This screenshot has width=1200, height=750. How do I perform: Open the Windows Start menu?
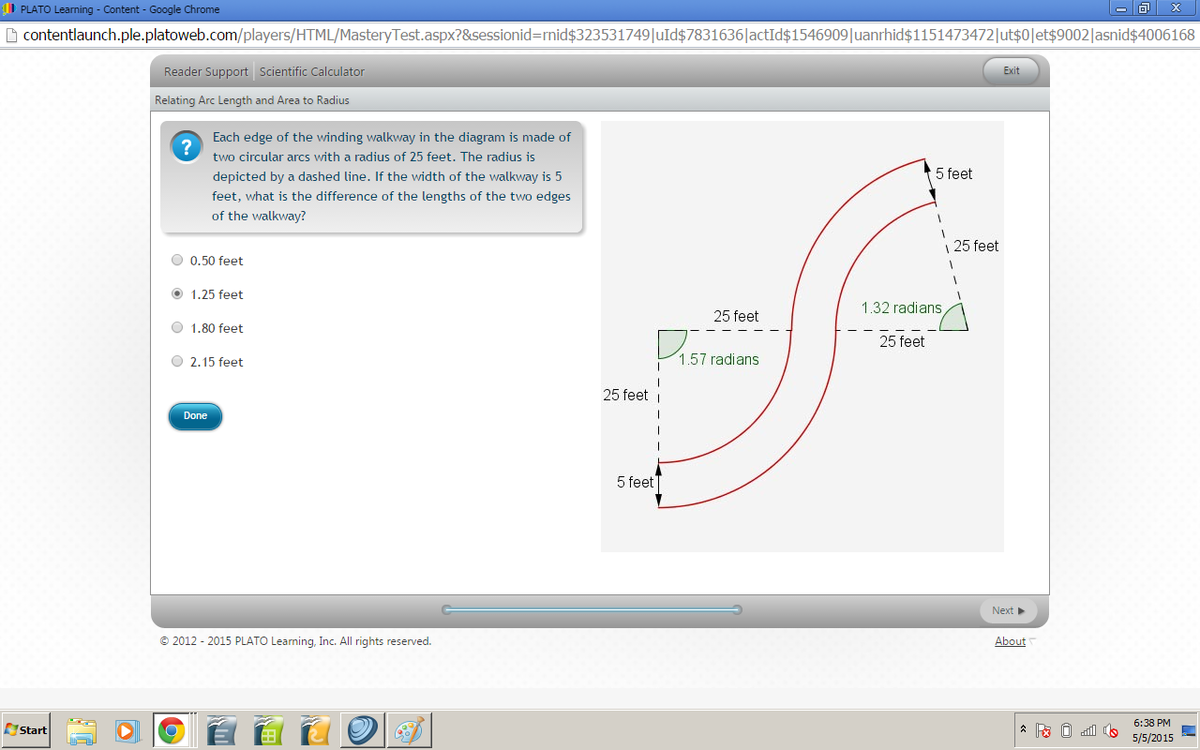[27, 730]
